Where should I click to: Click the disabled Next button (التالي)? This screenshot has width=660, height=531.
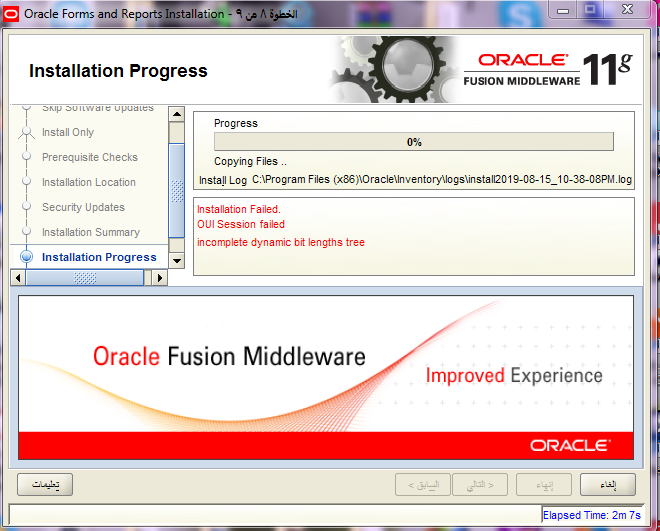[x=480, y=485]
